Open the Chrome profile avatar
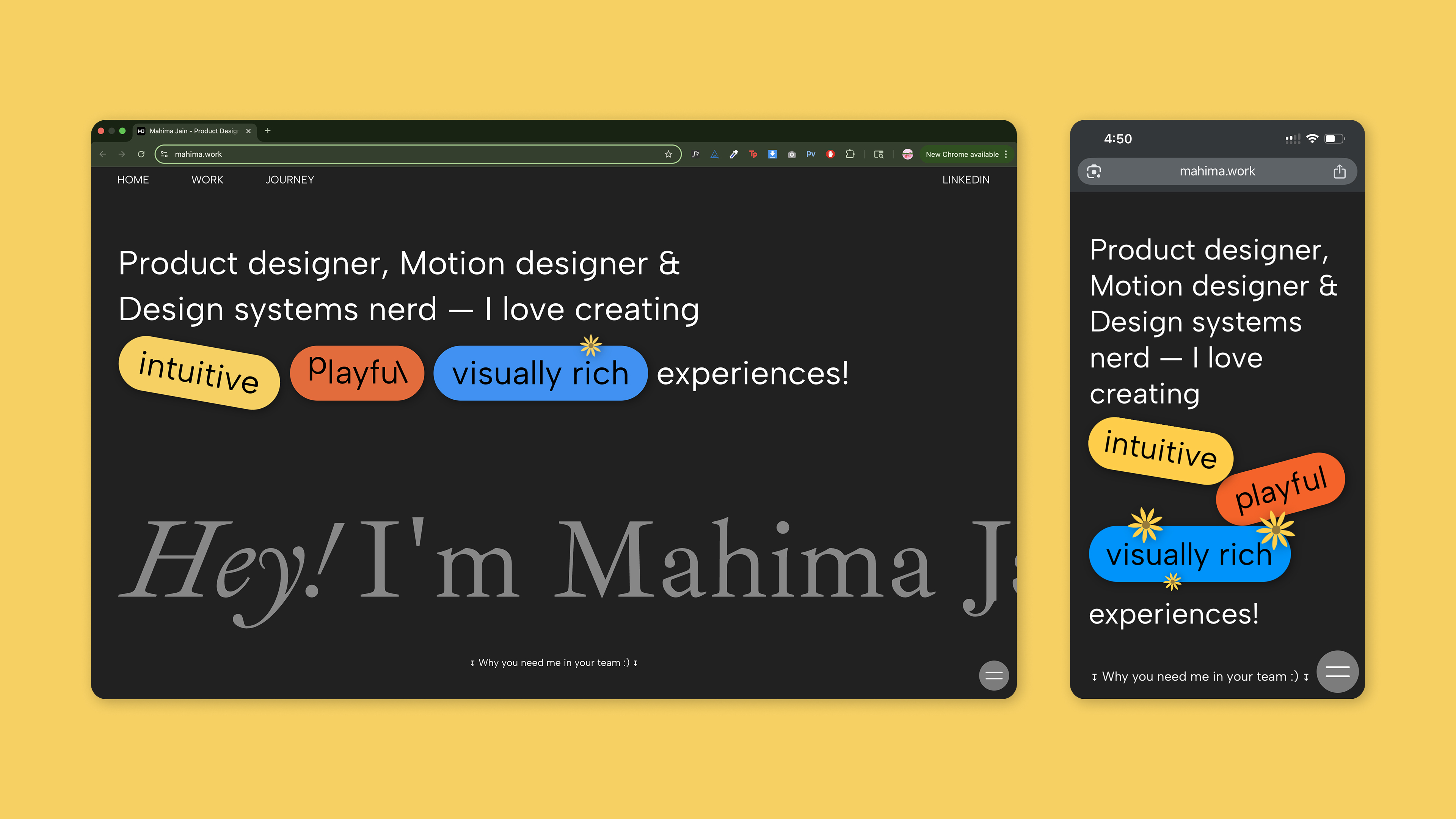This screenshot has height=819, width=1456. (907, 154)
